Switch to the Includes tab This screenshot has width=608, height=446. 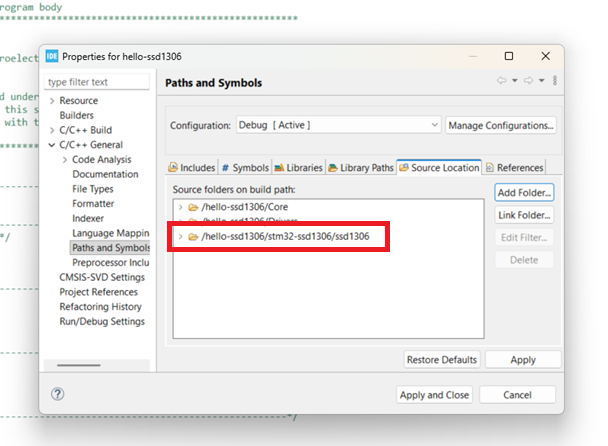[x=191, y=168]
